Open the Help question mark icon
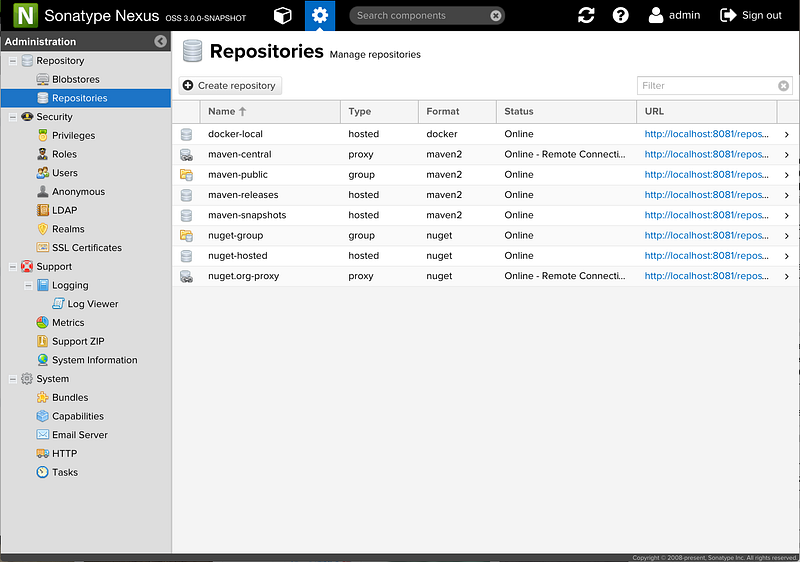800x562 pixels. 620,15
